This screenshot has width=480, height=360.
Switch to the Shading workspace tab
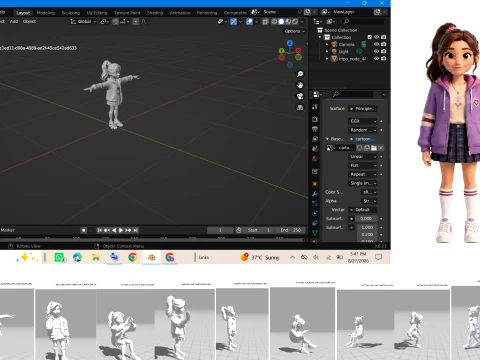click(x=155, y=13)
